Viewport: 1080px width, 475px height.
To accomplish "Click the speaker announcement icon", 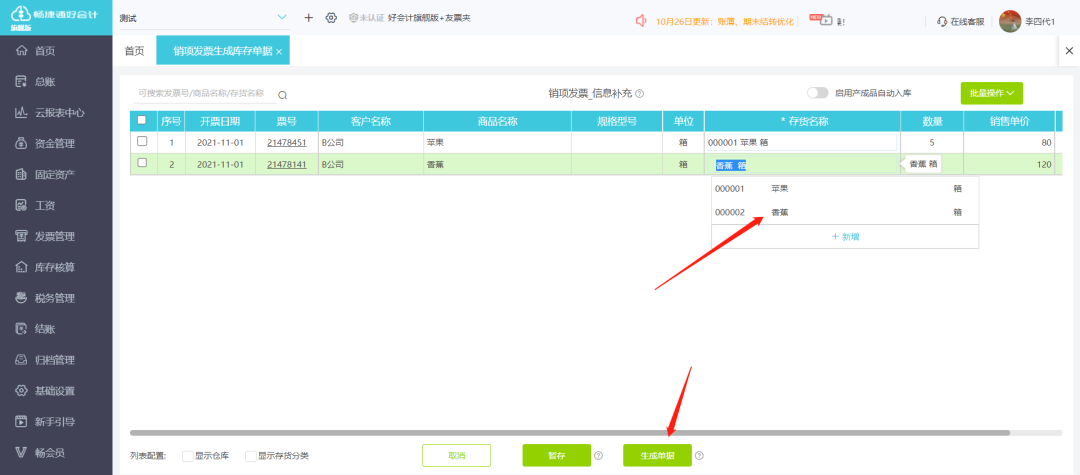I will coord(642,20).
